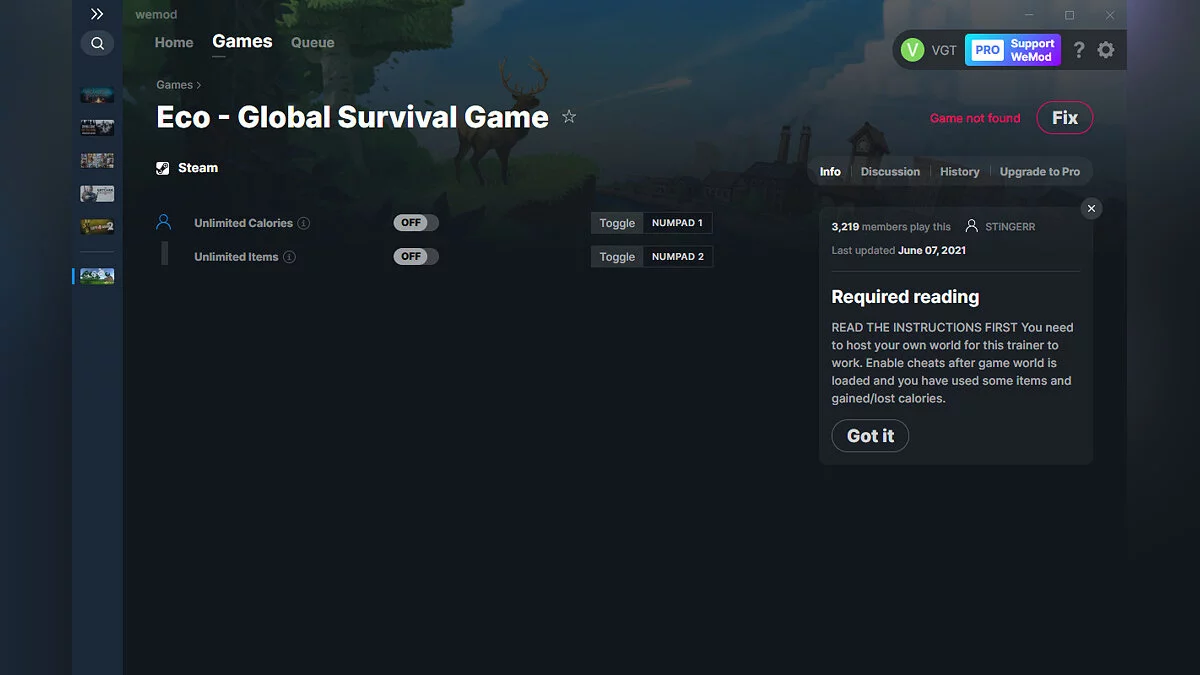
Task: Select the third game thumbnail in sidebar
Action: (x=97, y=161)
